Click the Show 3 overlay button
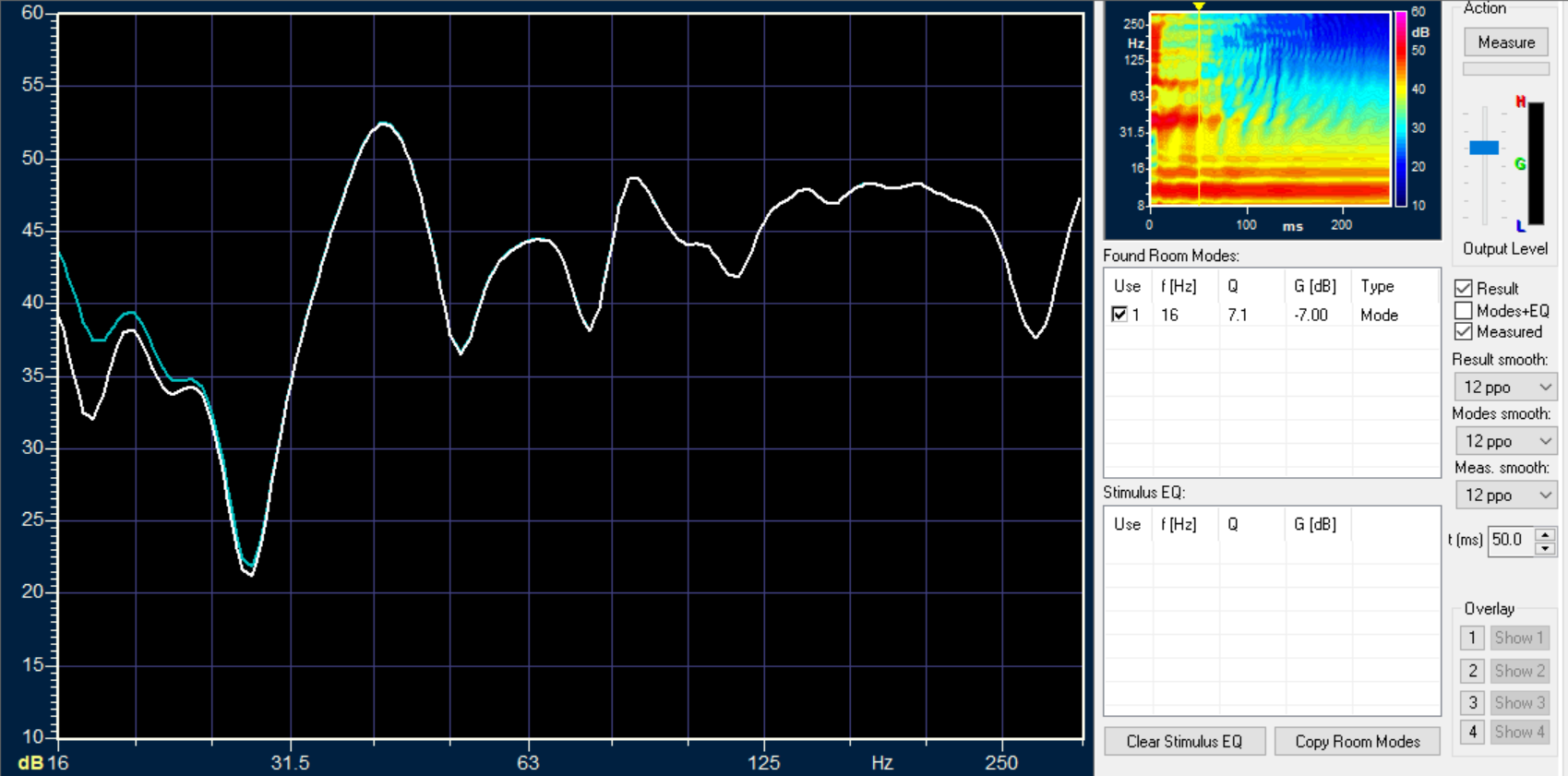Image resolution: width=1568 pixels, height=776 pixels. click(x=1519, y=702)
